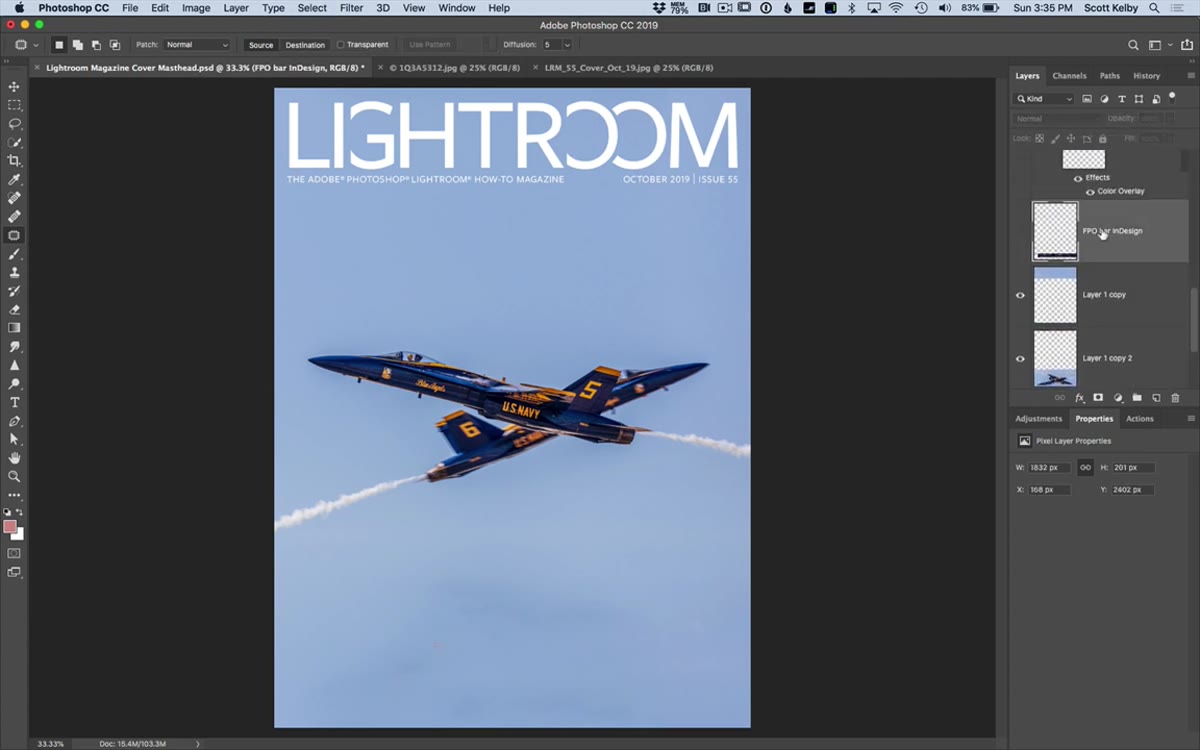This screenshot has height=750, width=1200.
Task: Select the Gradient tool
Action: 14,327
